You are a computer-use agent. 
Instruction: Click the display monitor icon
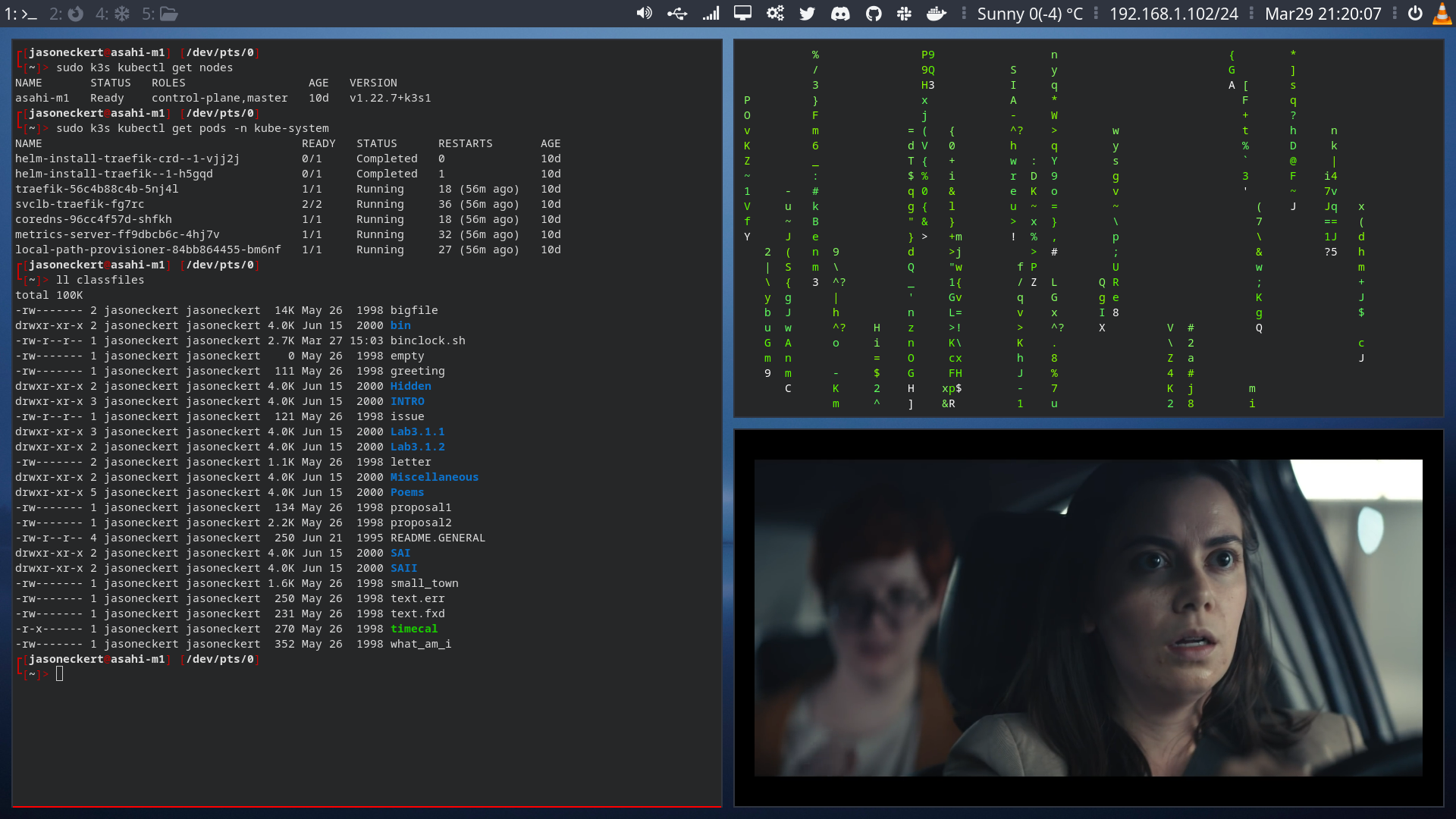(742, 14)
